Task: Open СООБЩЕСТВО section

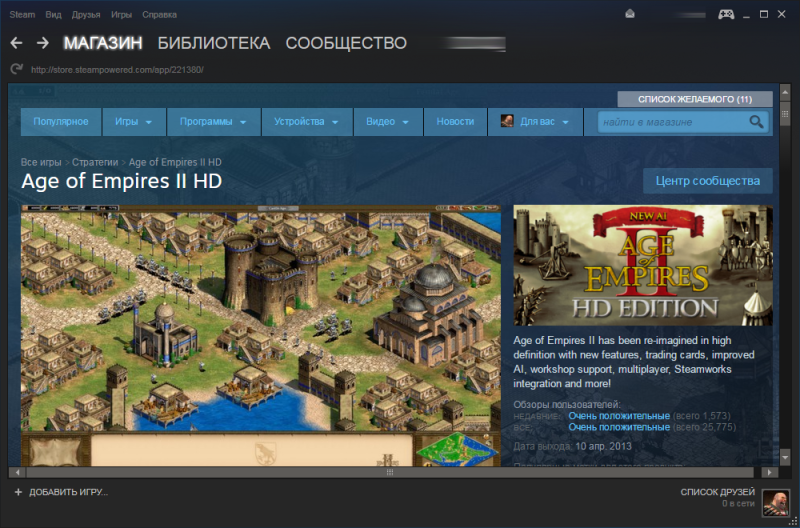Action: [346, 43]
